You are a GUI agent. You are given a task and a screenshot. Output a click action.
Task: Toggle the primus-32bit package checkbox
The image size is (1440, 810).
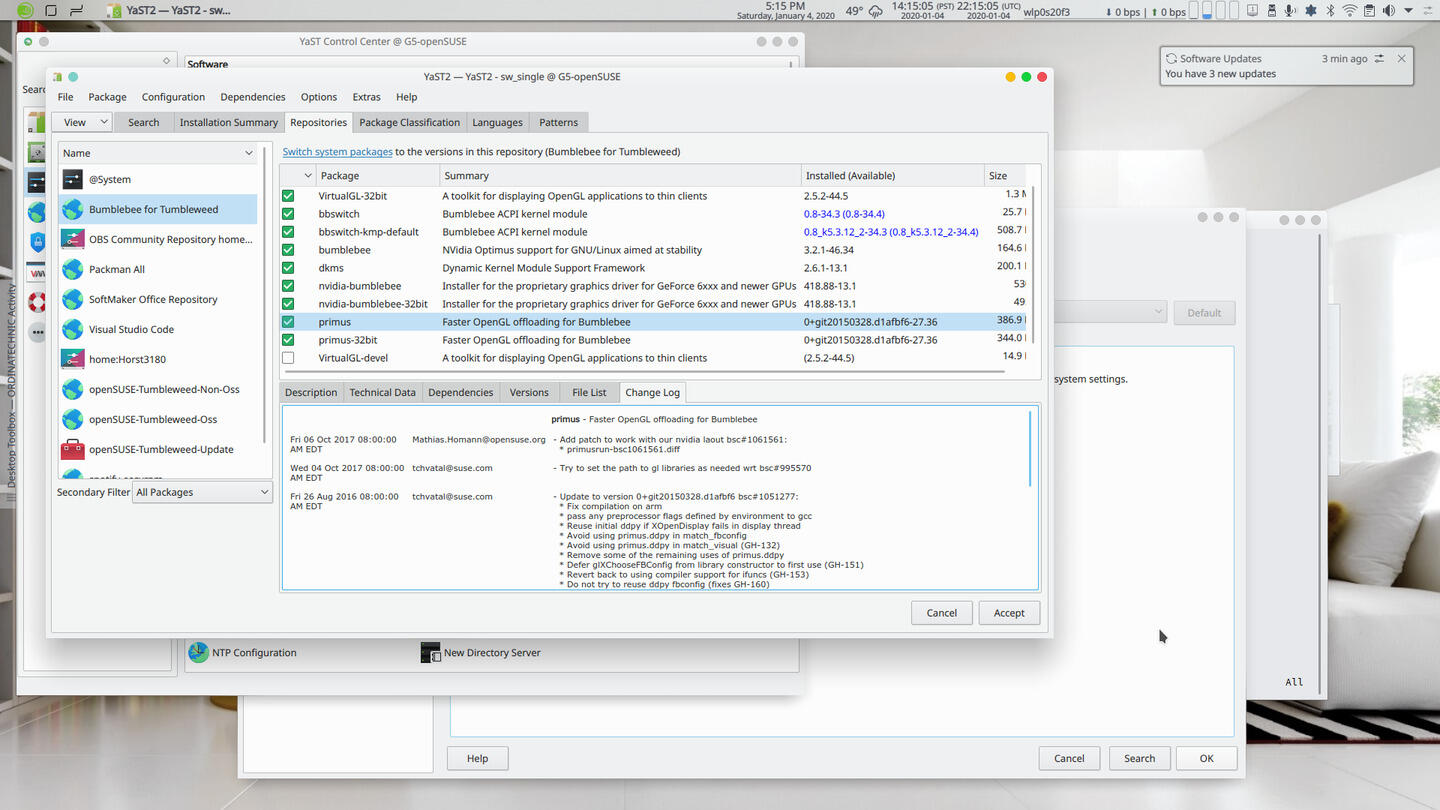pos(288,340)
